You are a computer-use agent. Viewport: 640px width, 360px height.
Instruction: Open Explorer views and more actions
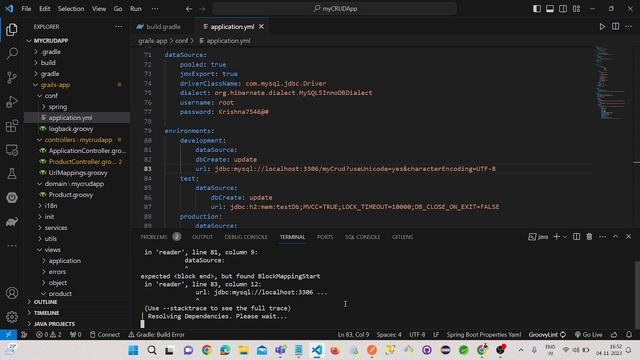(118, 27)
